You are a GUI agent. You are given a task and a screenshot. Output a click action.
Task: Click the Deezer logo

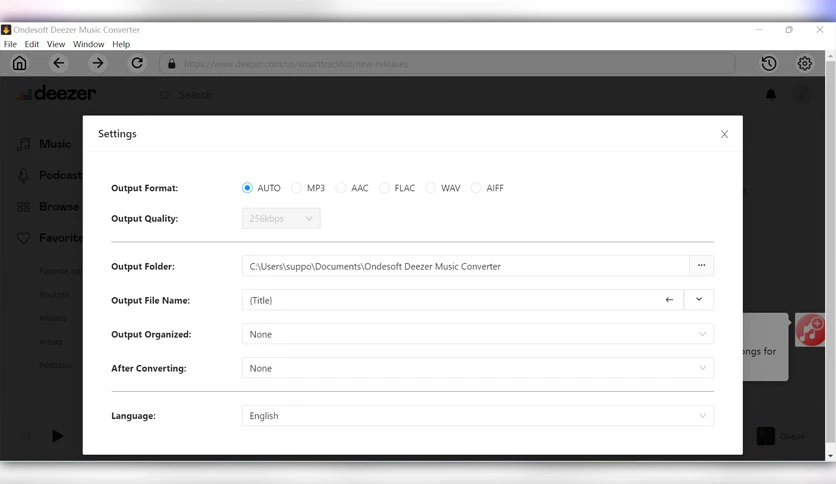[x=57, y=93]
